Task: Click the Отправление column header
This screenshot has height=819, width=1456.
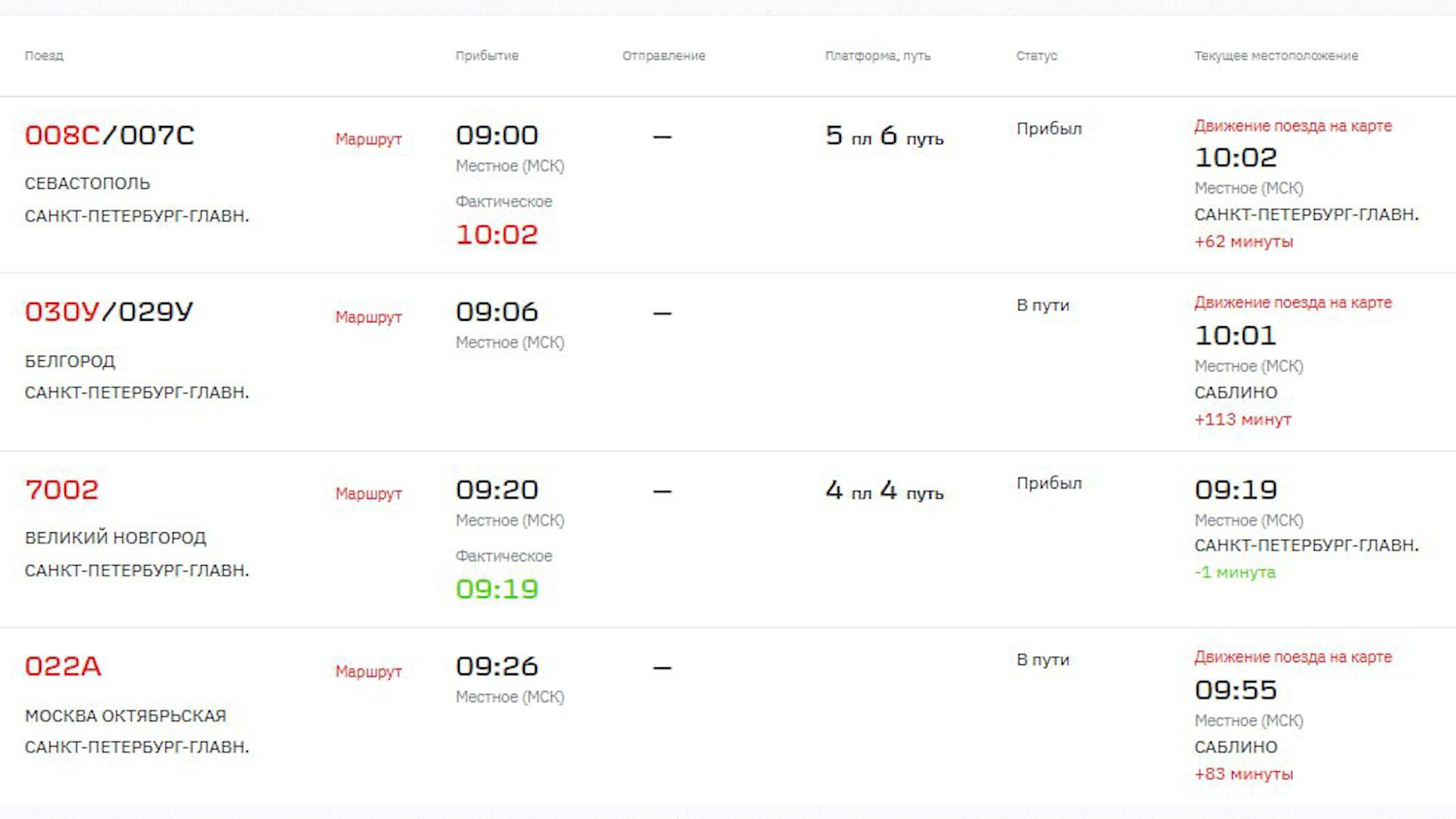Action: click(x=664, y=56)
